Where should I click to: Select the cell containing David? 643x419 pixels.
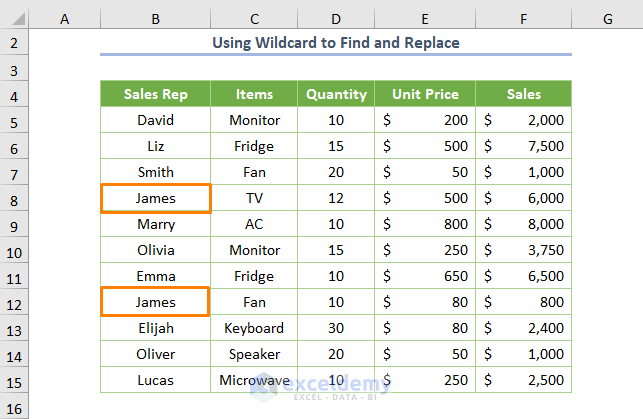155,120
